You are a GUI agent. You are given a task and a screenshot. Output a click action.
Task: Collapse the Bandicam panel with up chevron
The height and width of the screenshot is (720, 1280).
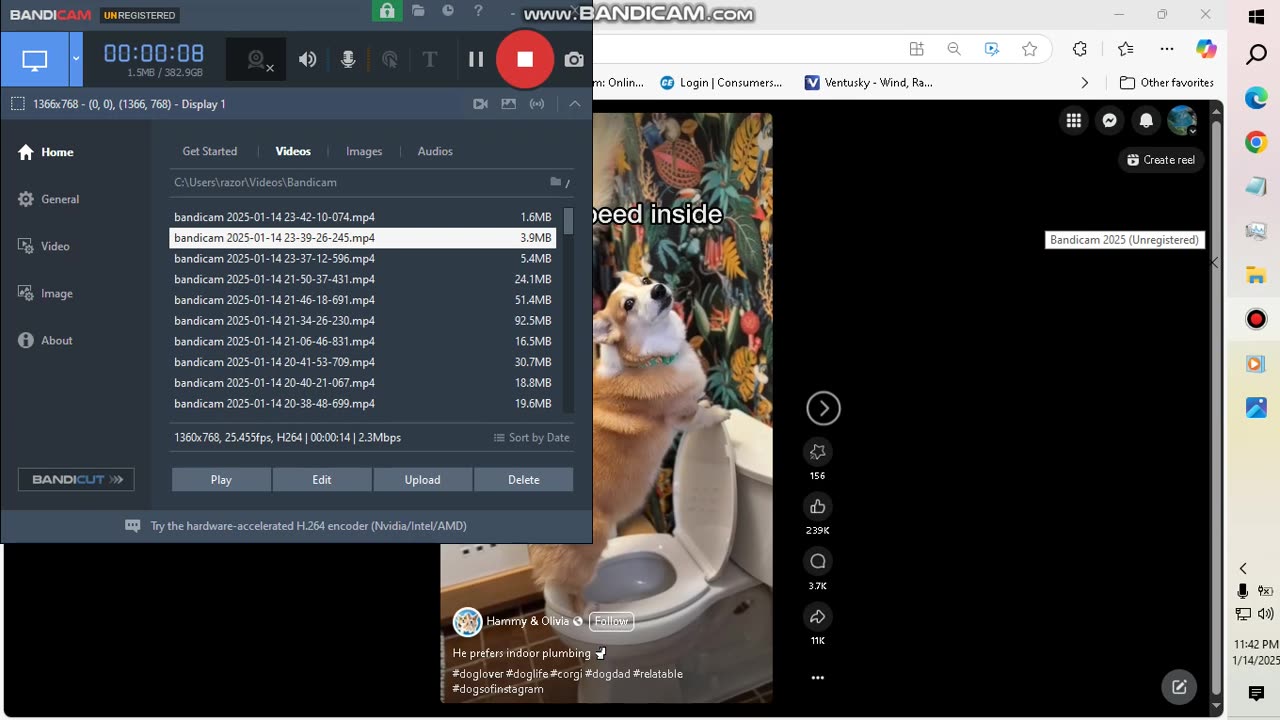575,104
